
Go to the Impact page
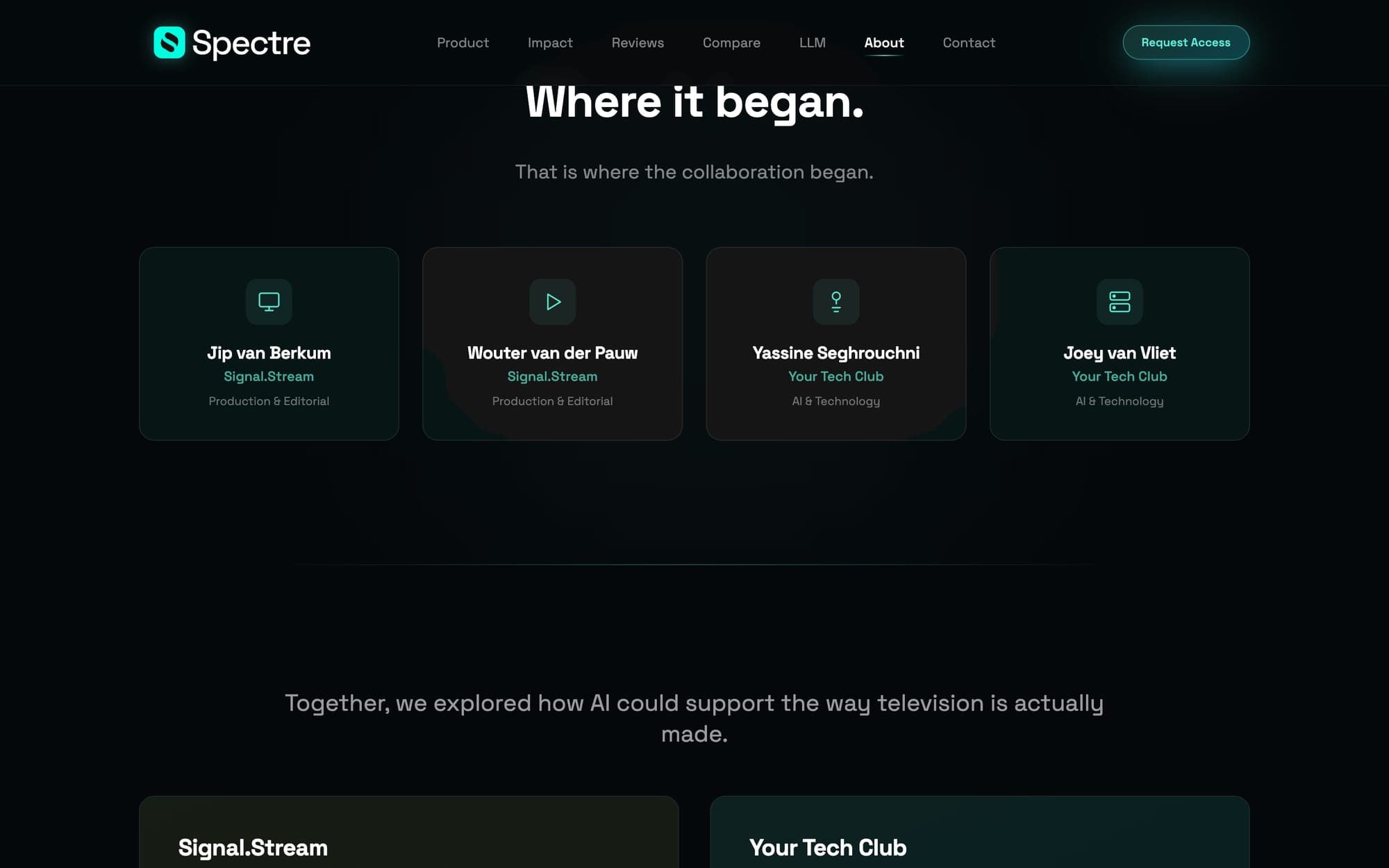point(550,42)
